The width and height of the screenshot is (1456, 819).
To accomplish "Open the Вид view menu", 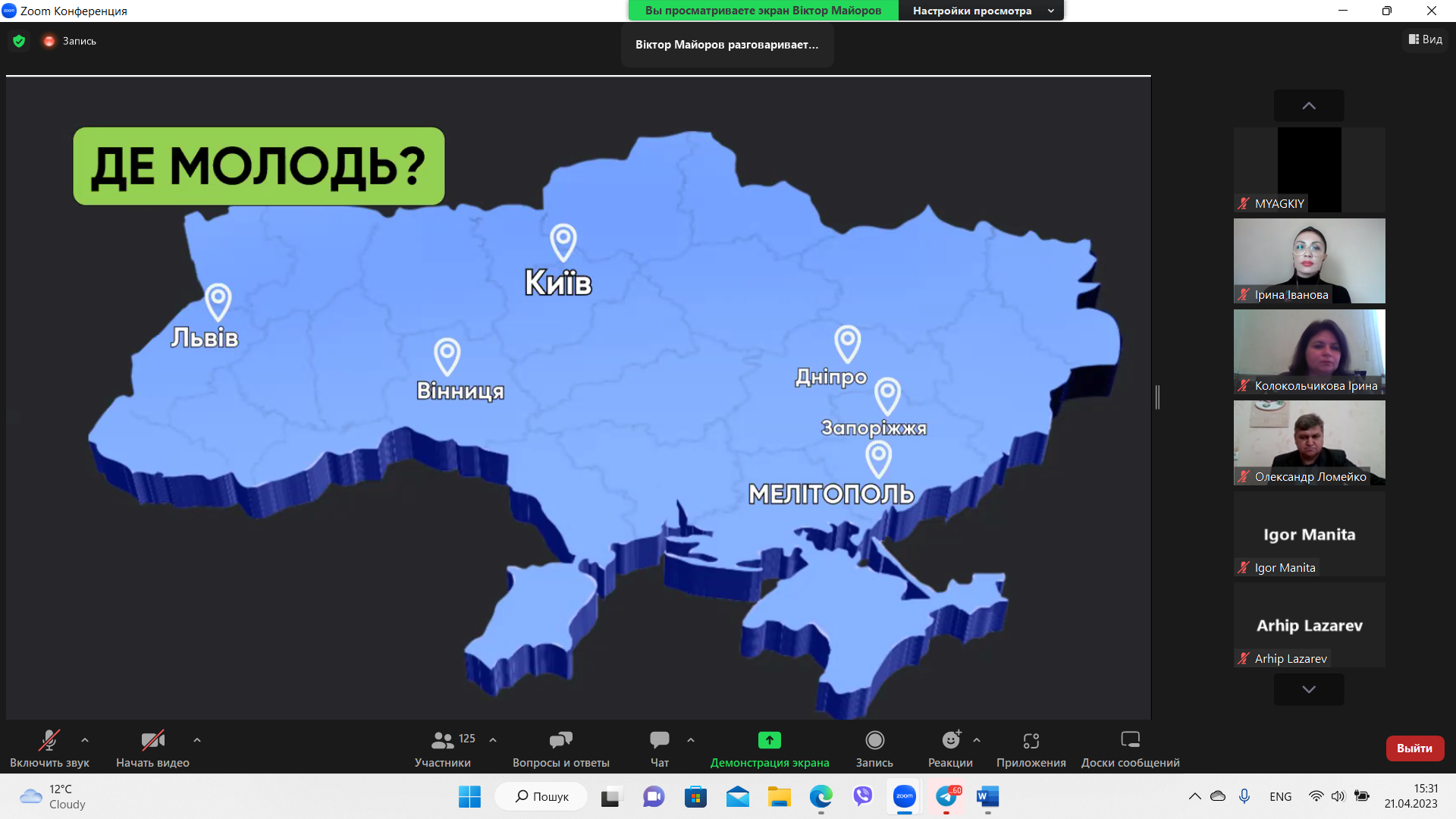I will [x=1426, y=39].
